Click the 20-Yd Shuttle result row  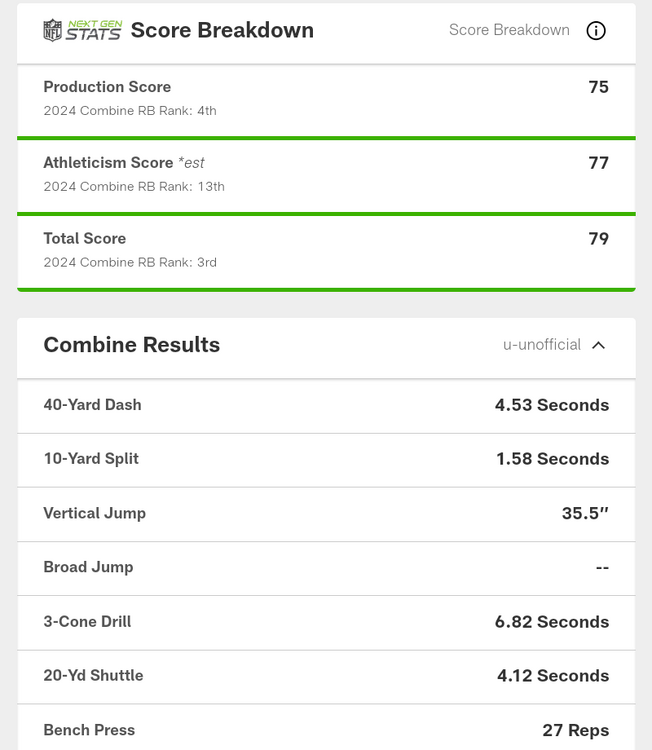click(x=326, y=676)
